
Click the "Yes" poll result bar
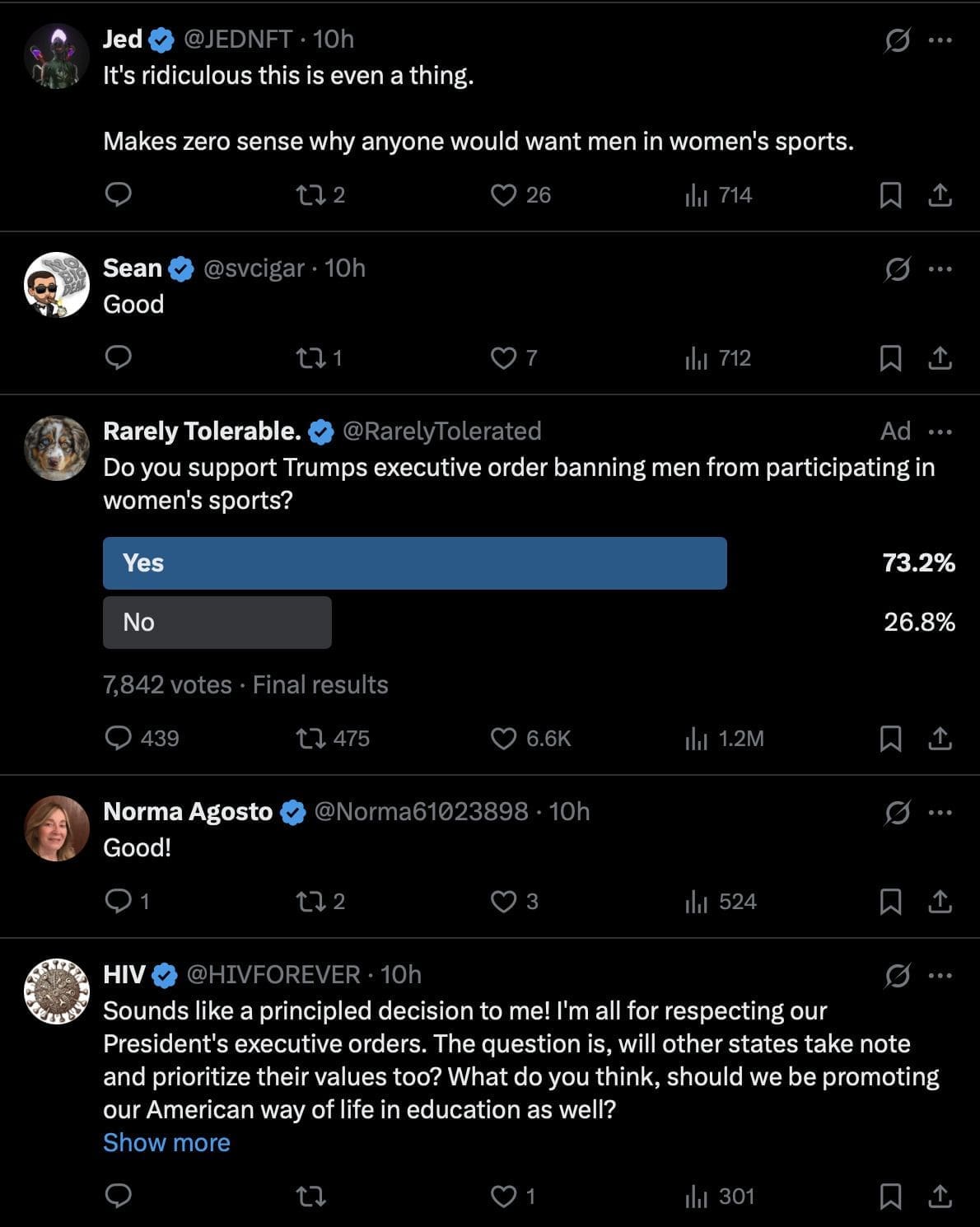tap(414, 563)
